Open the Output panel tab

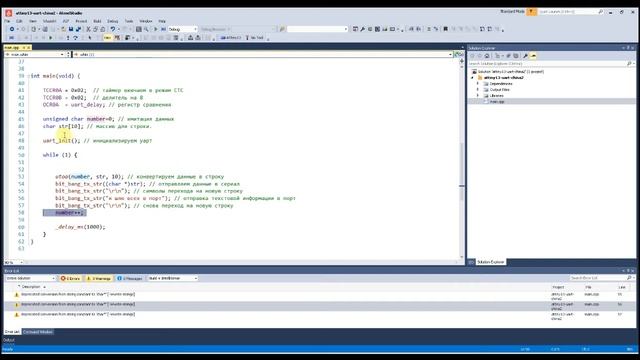click(9, 340)
